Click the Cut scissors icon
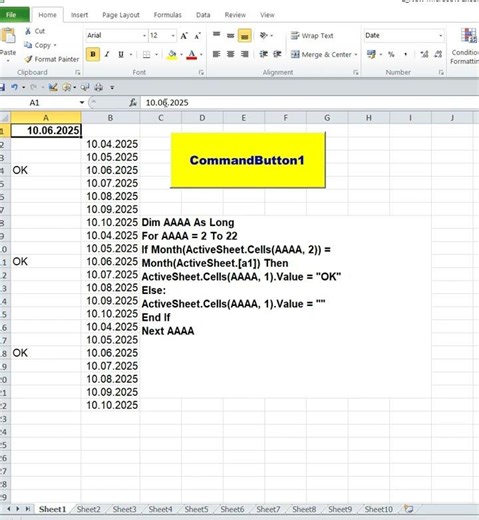Viewport: 479px width, 520px height. pos(28,31)
